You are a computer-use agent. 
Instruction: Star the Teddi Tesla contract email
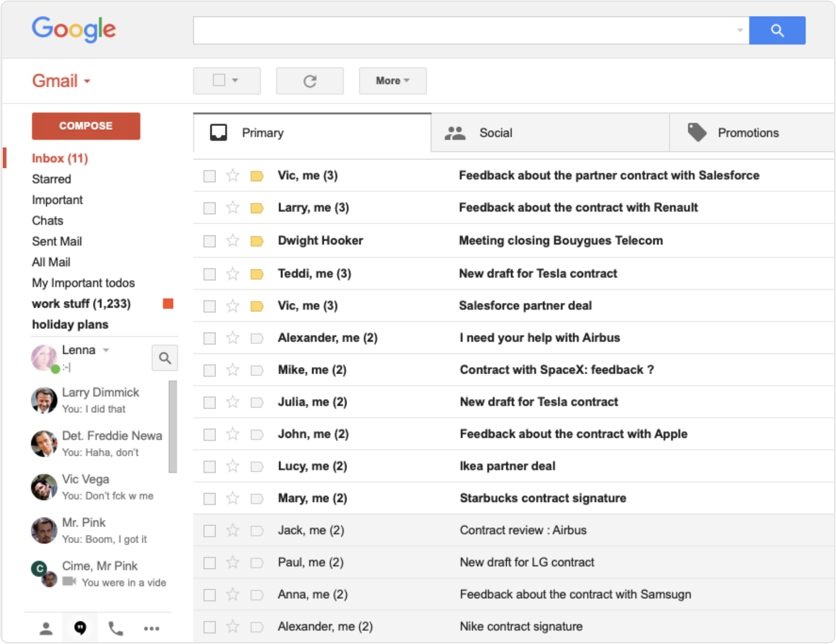point(232,273)
